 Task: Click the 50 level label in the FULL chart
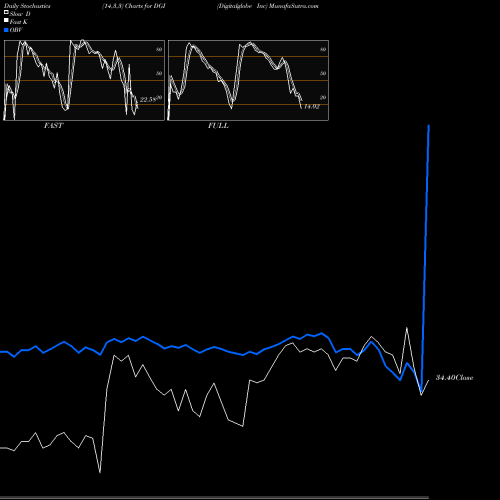click(x=323, y=73)
